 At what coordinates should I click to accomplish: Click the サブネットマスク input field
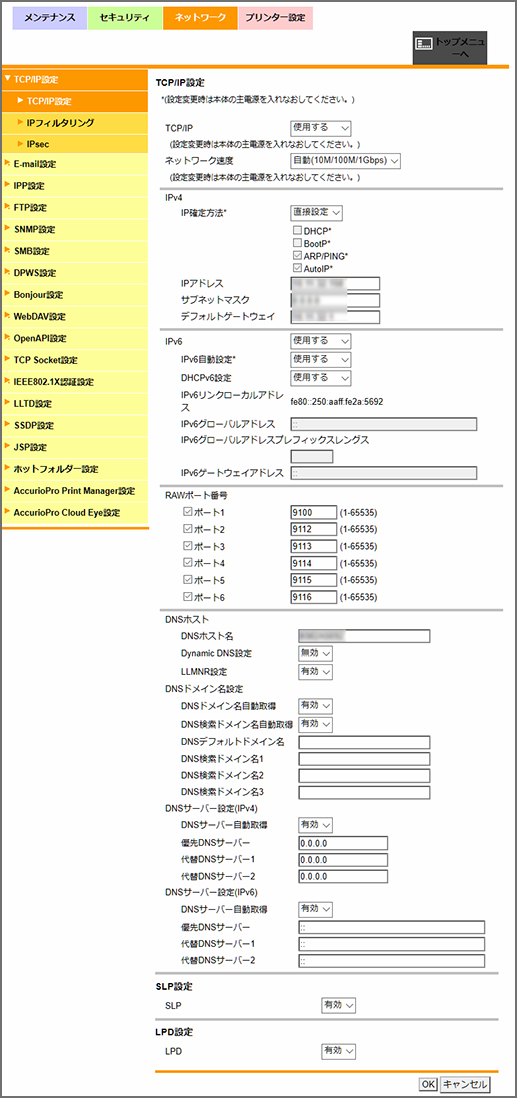pyautogui.click(x=334, y=300)
